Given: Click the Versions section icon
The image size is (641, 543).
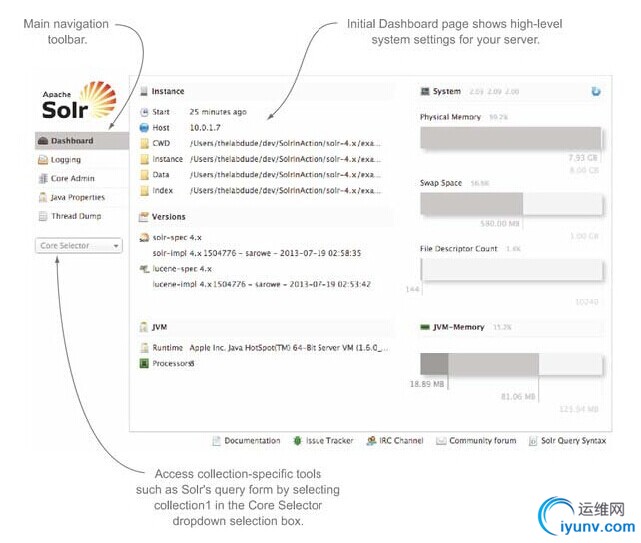Looking at the screenshot, I should point(143,217).
